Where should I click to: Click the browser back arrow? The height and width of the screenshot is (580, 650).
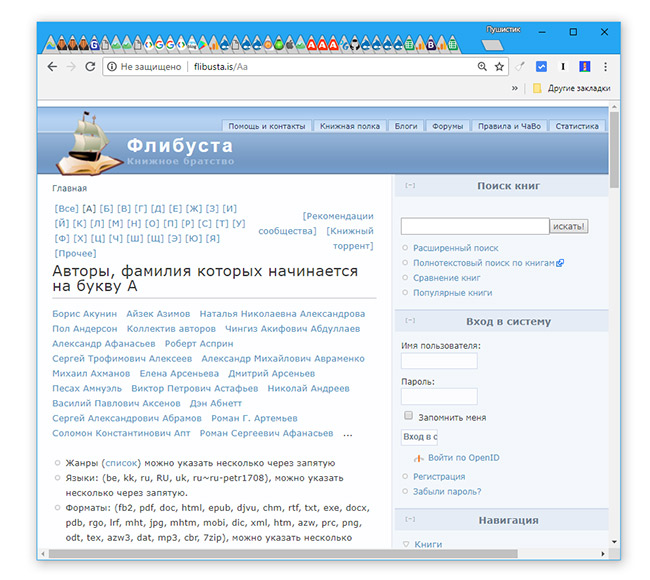coord(52,67)
